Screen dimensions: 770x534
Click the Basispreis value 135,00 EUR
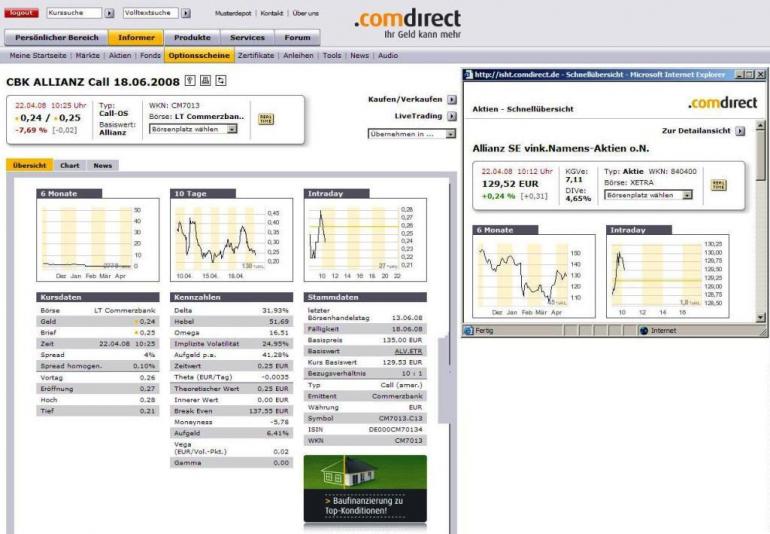click(402, 340)
